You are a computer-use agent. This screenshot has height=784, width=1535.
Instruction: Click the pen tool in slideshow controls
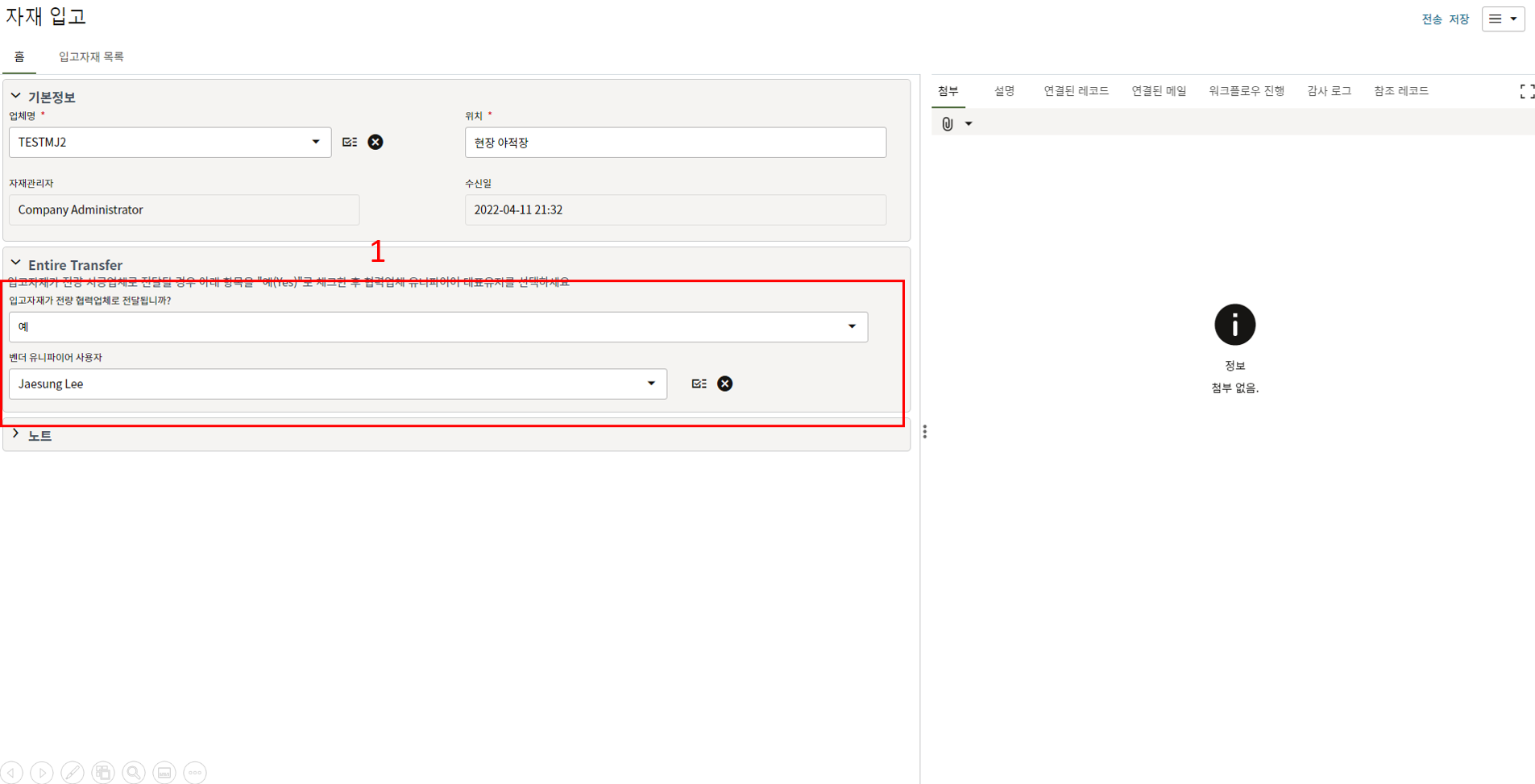click(x=73, y=773)
